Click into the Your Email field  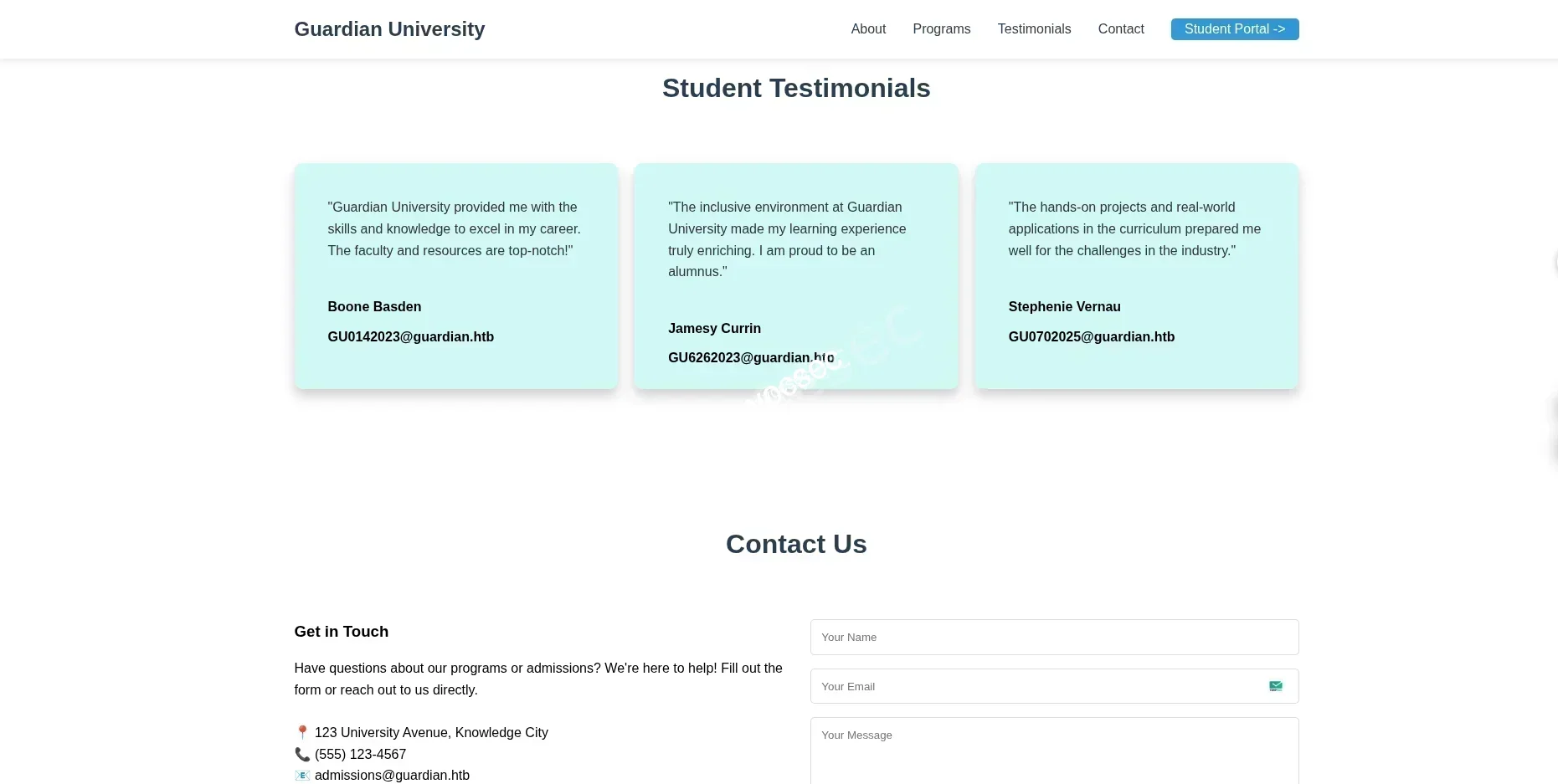1038,686
